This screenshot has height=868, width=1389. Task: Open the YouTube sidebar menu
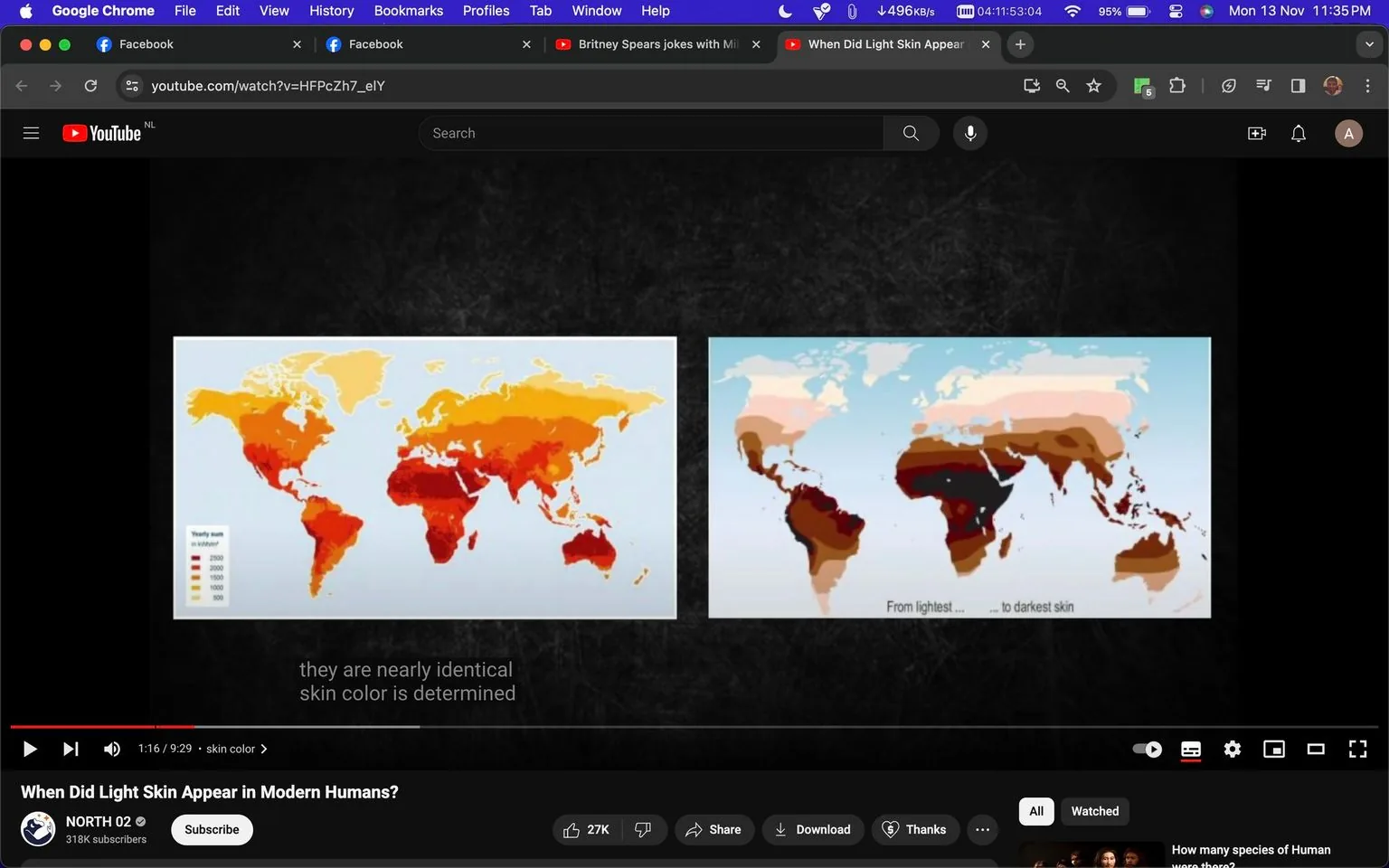coord(31,132)
